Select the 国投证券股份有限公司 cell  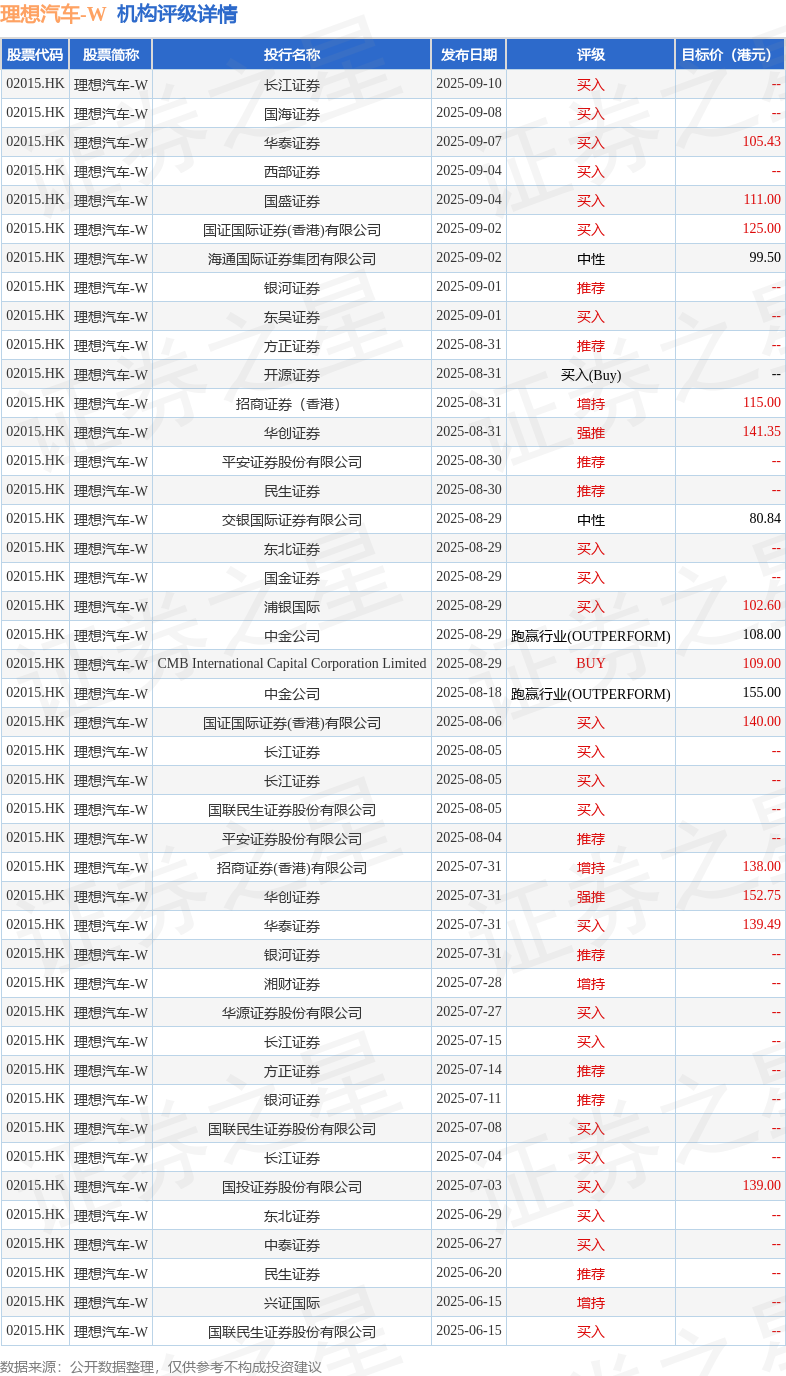[x=292, y=1187]
